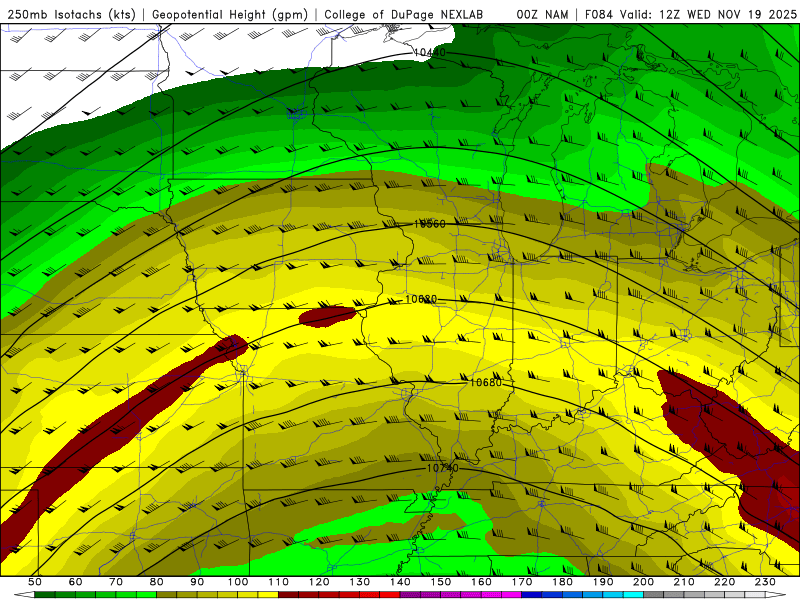Click the 230 value on the color scale
This screenshot has height=600, width=800.
pos(765,582)
